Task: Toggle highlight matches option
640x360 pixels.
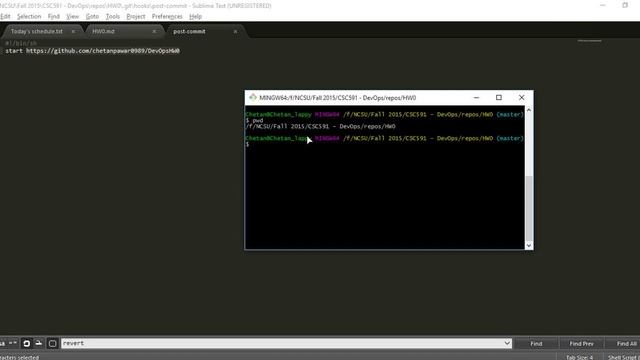Action: tap(53, 343)
